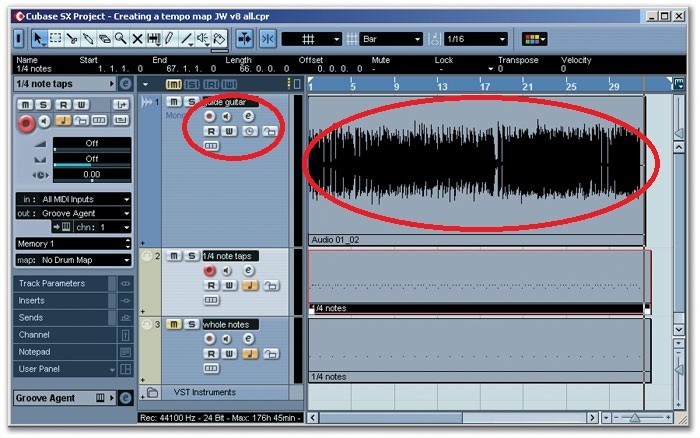Open the Notepad inspector tab
The image size is (700, 438).
[x=65, y=352]
